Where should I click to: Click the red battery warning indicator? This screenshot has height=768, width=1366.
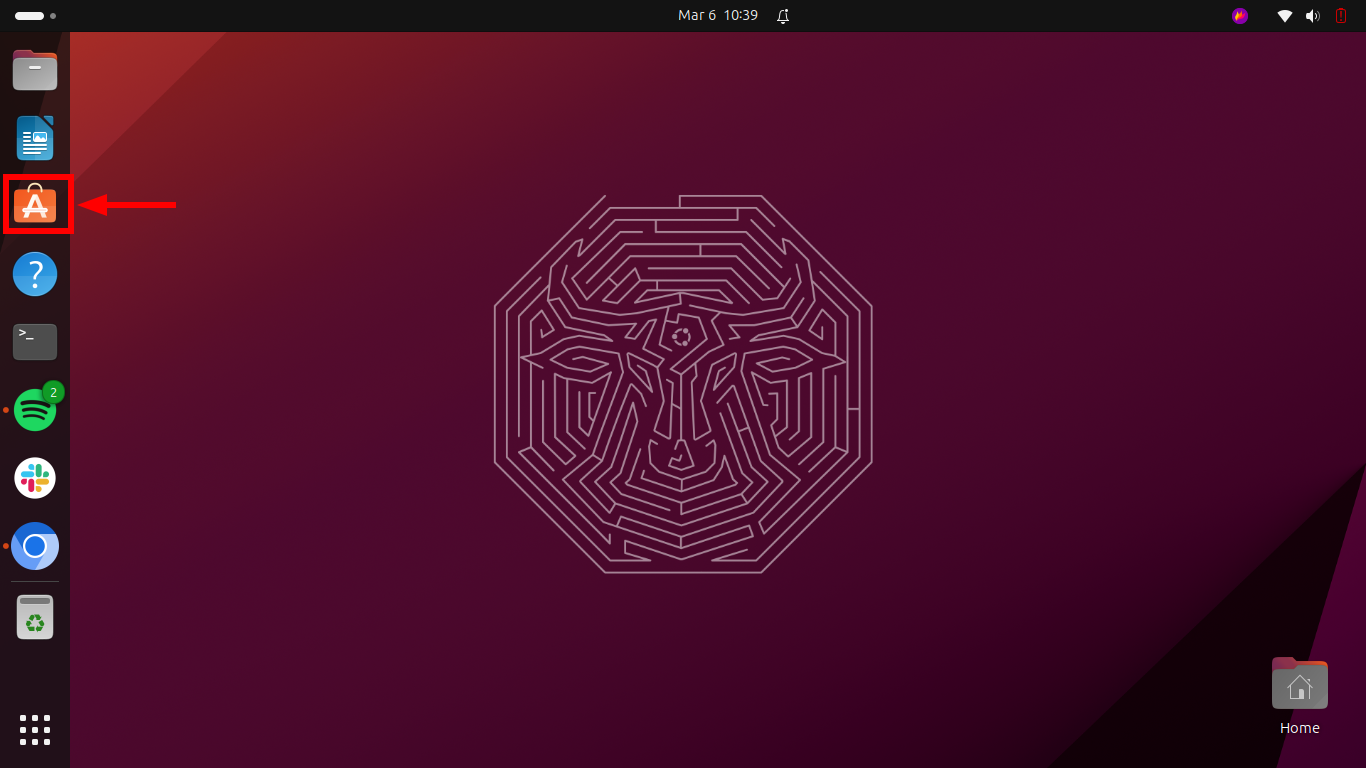click(1341, 16)
